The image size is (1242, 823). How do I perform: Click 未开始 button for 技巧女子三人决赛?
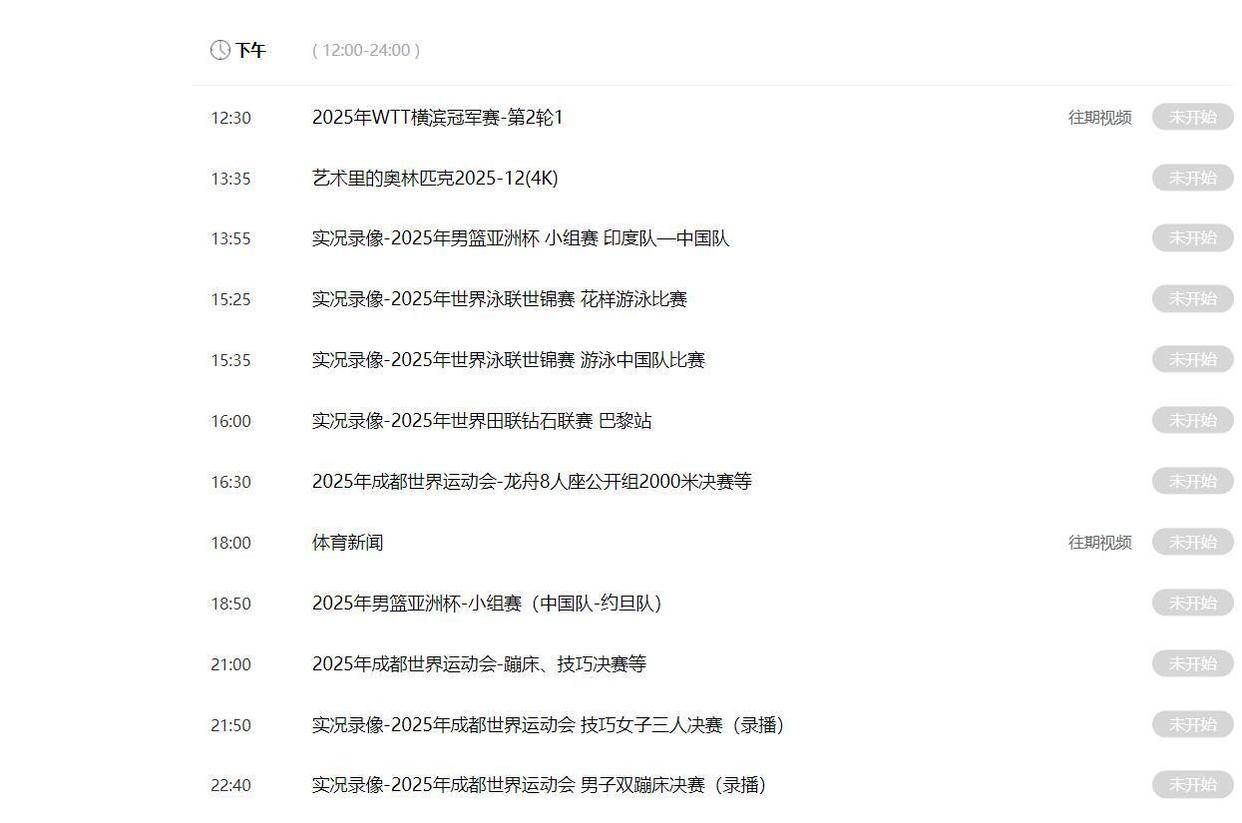coord(1192,724)
